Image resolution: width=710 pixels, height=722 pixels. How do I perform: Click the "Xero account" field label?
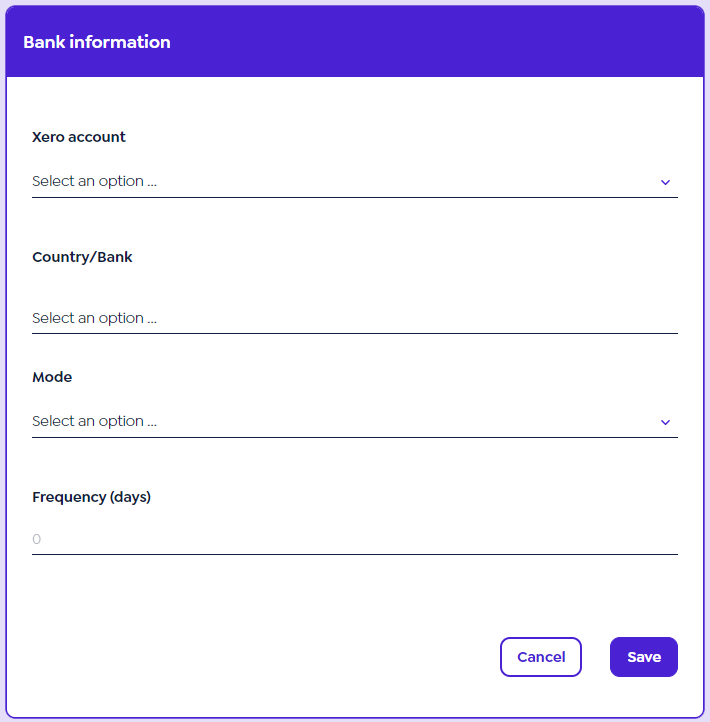(79, 137)
